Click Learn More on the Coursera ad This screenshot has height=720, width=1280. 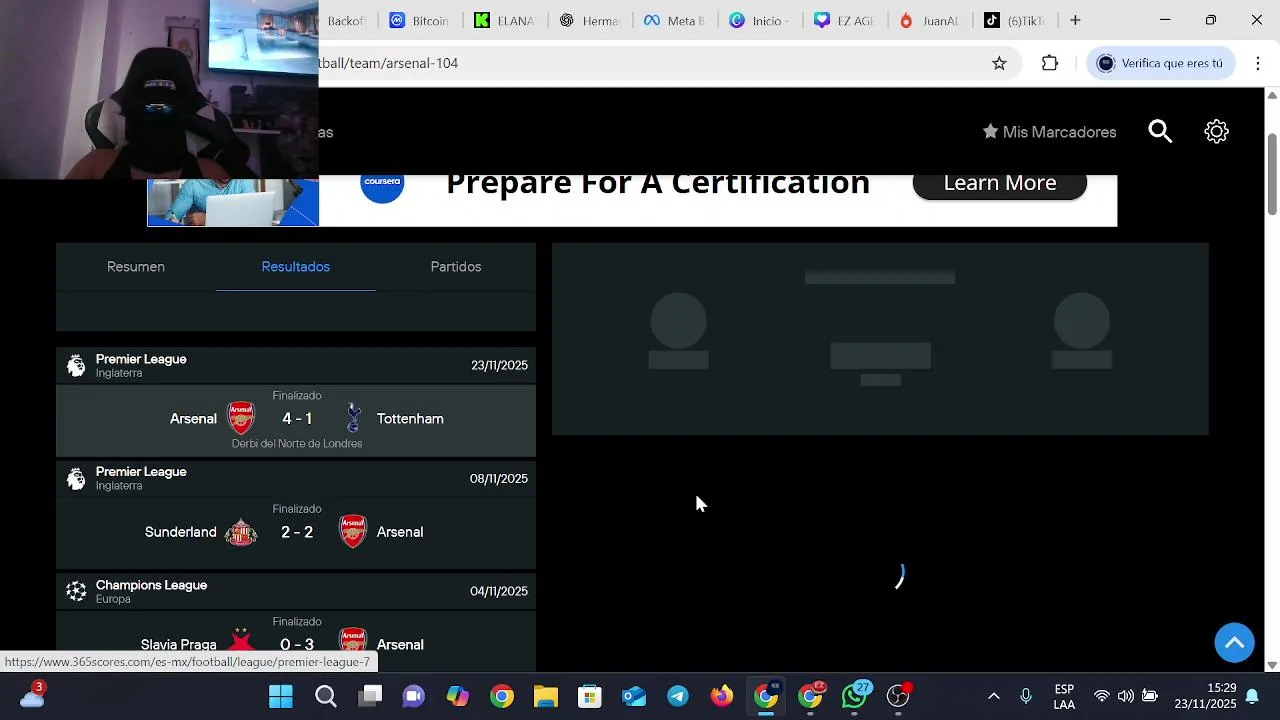tap(1000, 183)
